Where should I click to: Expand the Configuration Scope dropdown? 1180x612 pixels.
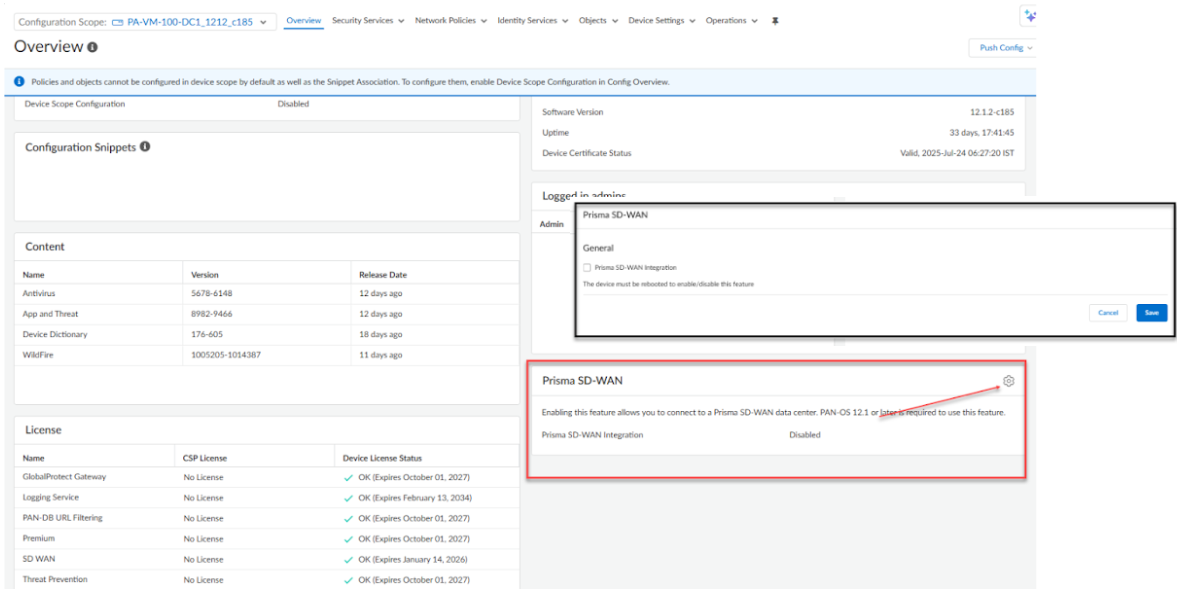pos(264,22)
